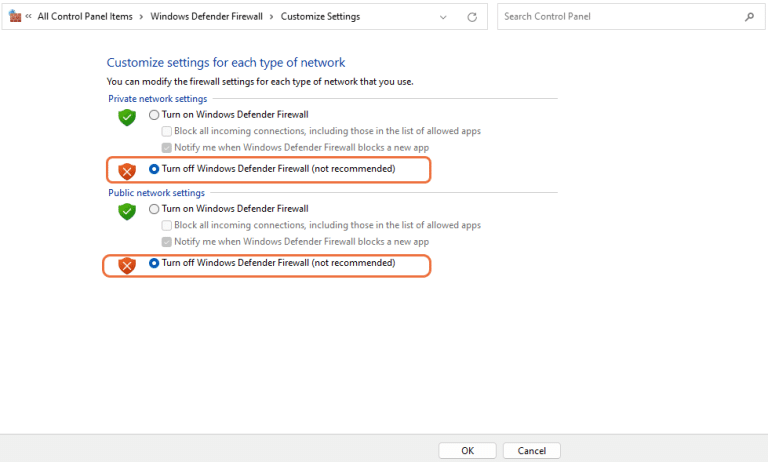Click the green shield under Public network settings
This screenshot has height=462, width=768.
coord(126,211)
